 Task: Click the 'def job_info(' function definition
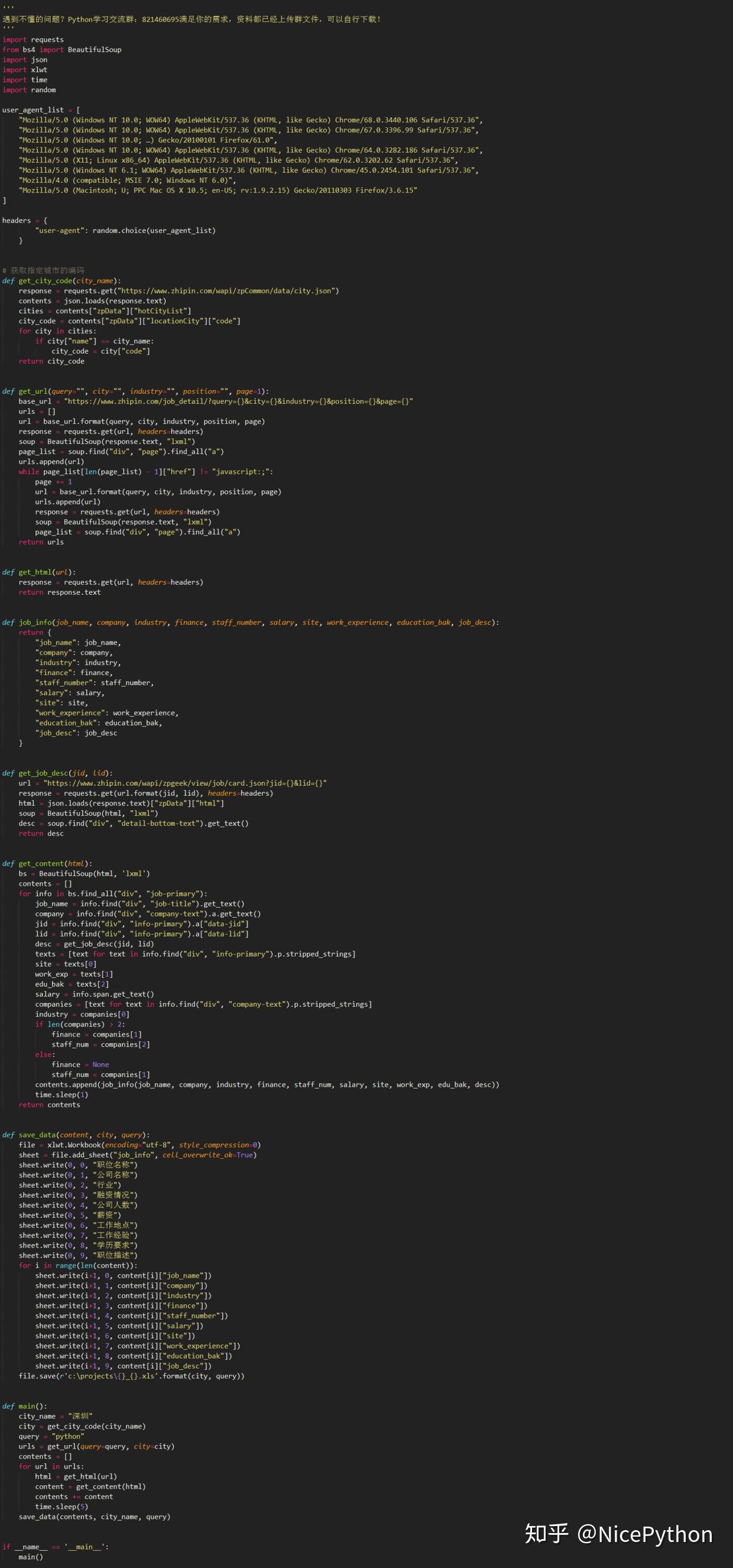[250, 622]
